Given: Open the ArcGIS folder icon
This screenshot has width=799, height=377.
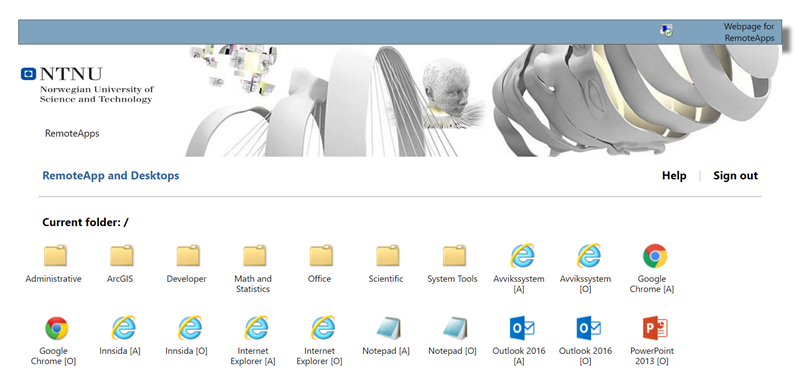Looking at the screenshot, I should [x=121, y=256].
